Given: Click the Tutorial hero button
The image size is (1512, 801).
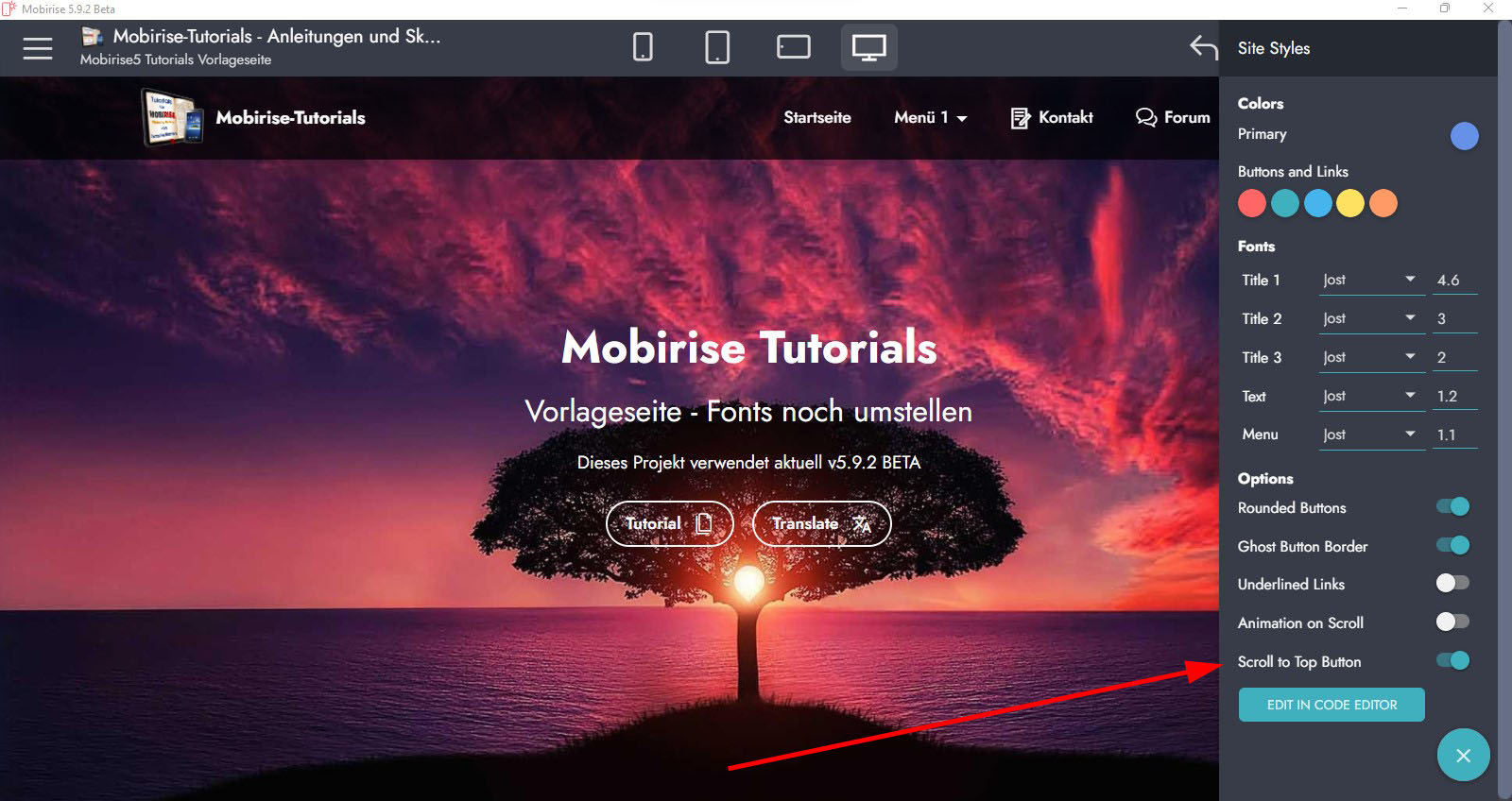Looking at the screenshot, I should click(669, 523).
